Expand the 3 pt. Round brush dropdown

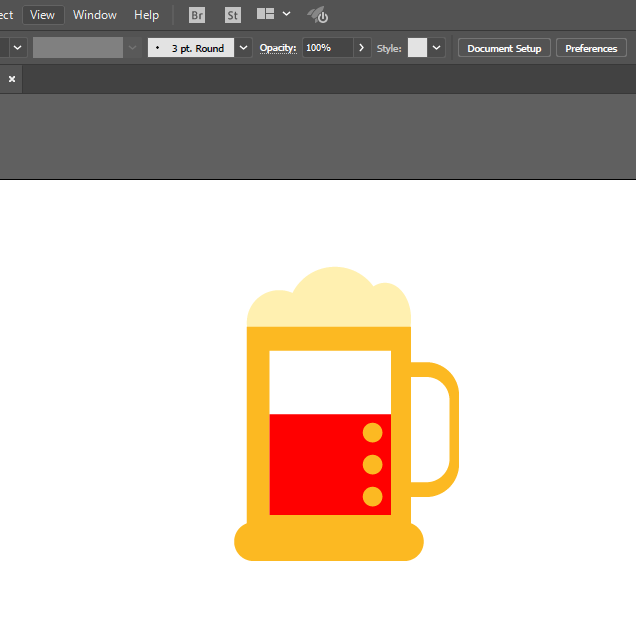[243, 48]
